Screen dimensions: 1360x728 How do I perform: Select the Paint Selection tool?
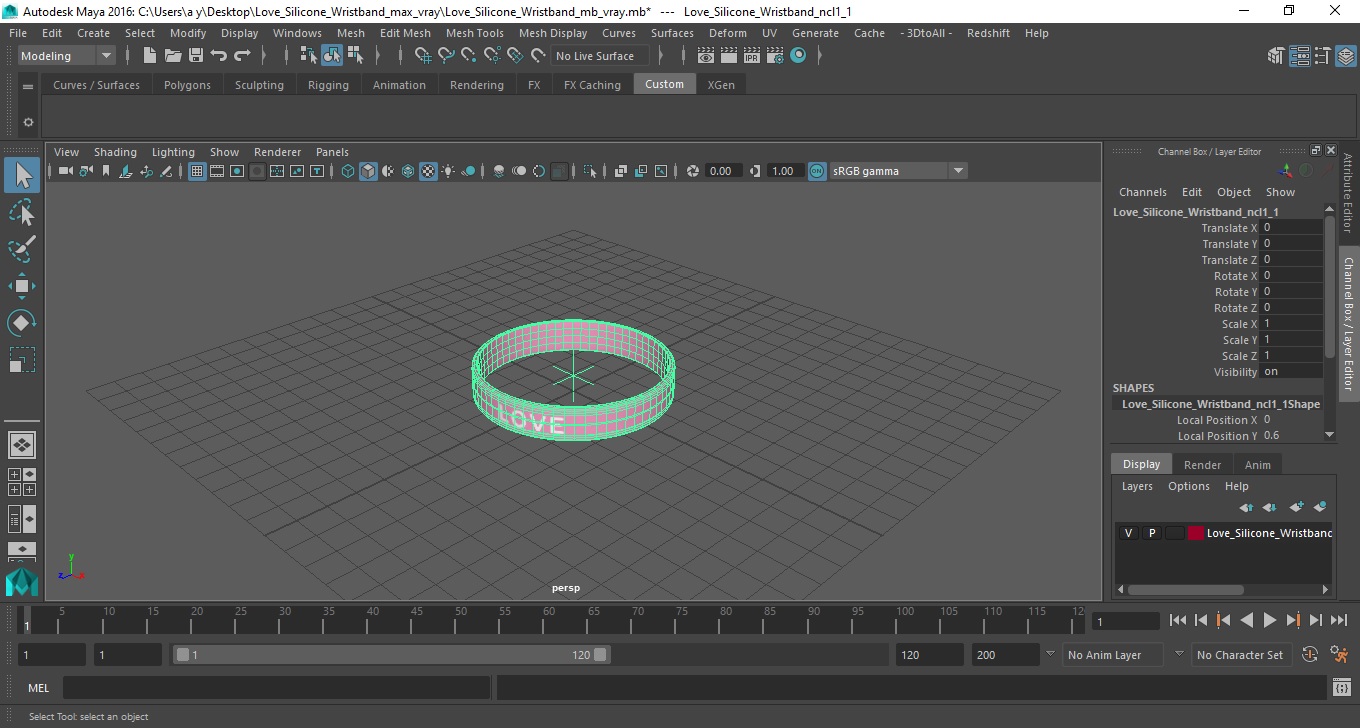[22, 249]
